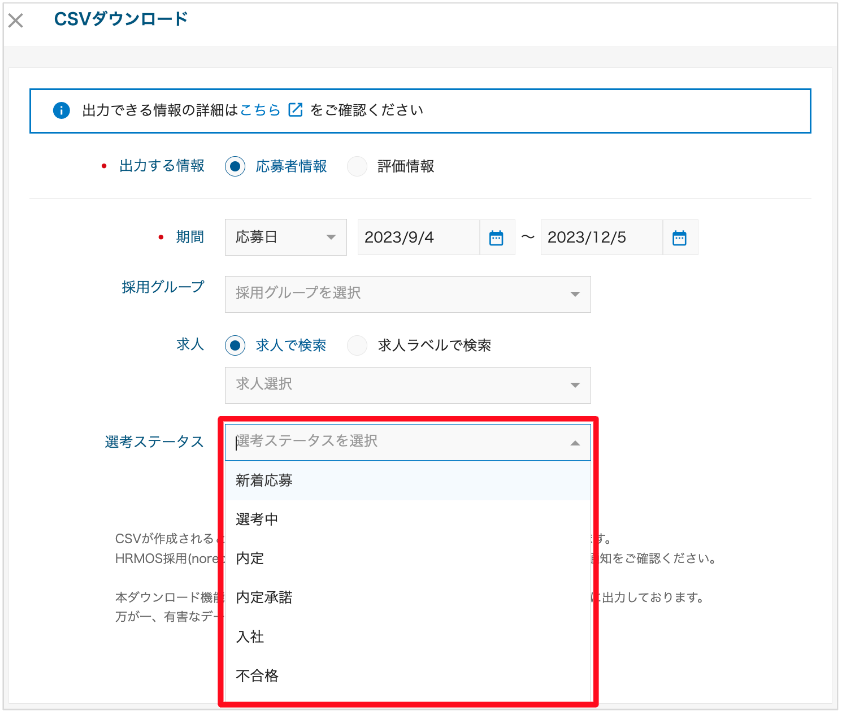Open the calendar picker for 2023/12/5
This screenshot has width=842, height=714.
[x=680, y=237]
